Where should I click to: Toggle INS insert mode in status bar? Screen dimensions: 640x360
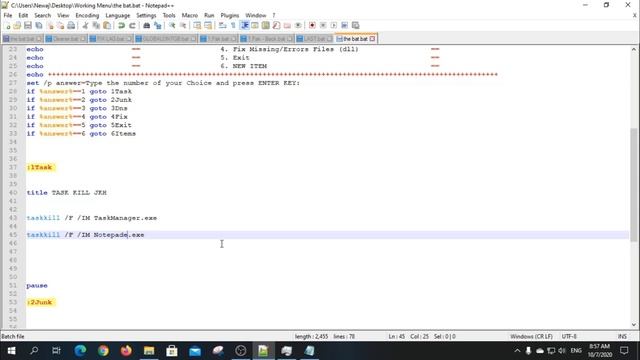point(622,336)
